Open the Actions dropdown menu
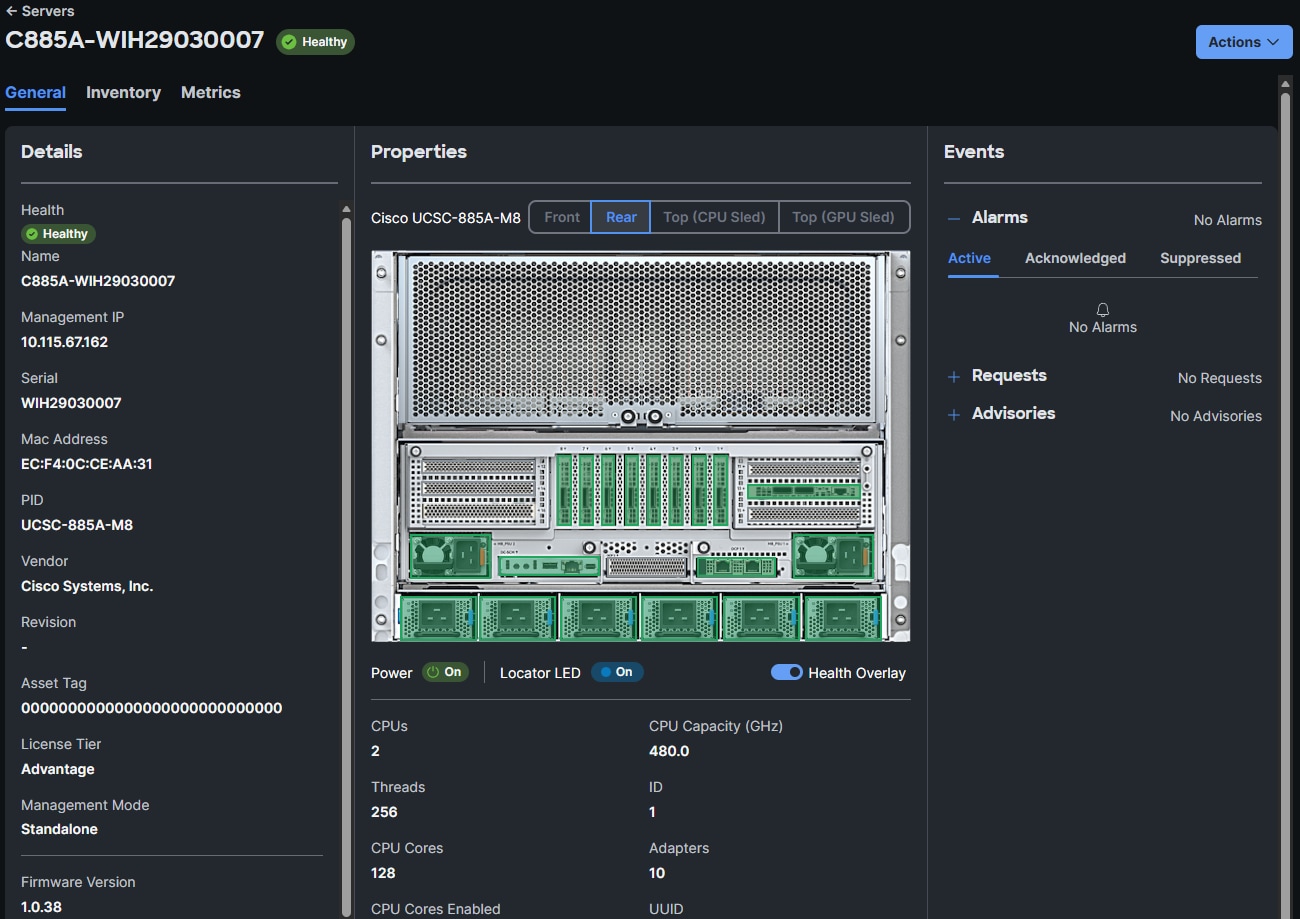The width and height of the screenshot is (1300, 919). [1243, 42]
